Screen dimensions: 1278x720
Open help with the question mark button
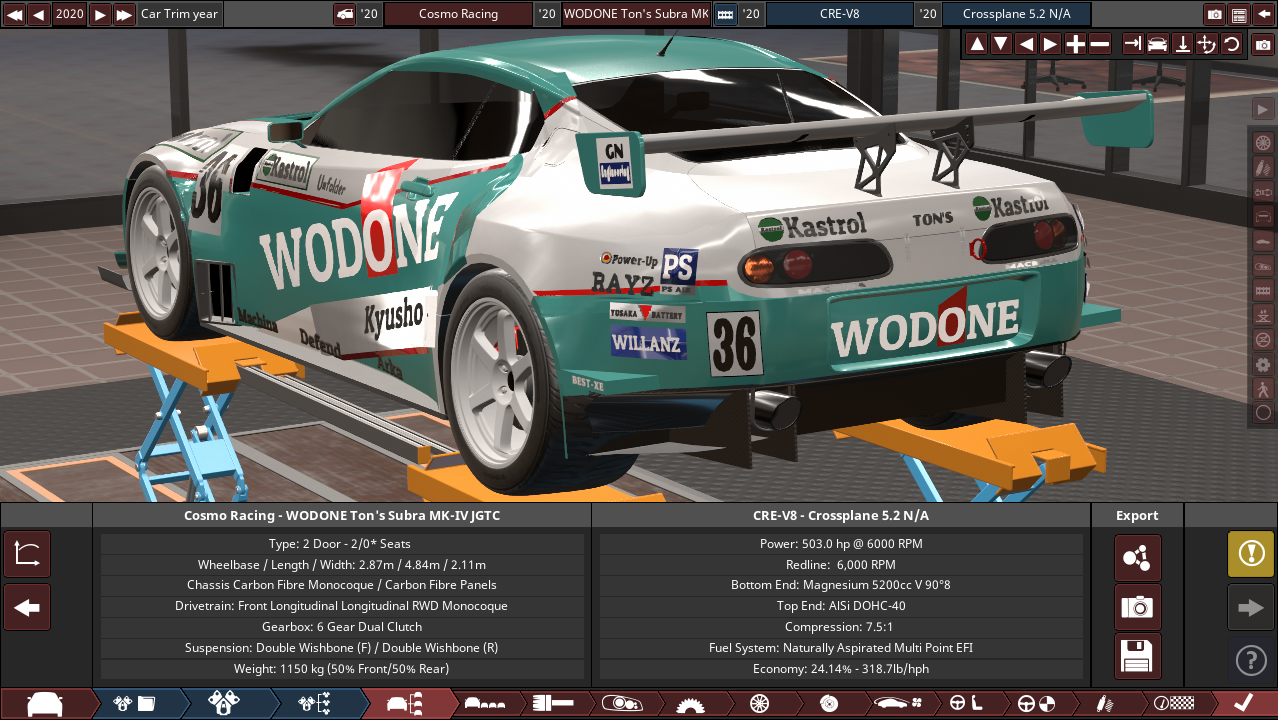(1251, 660)
